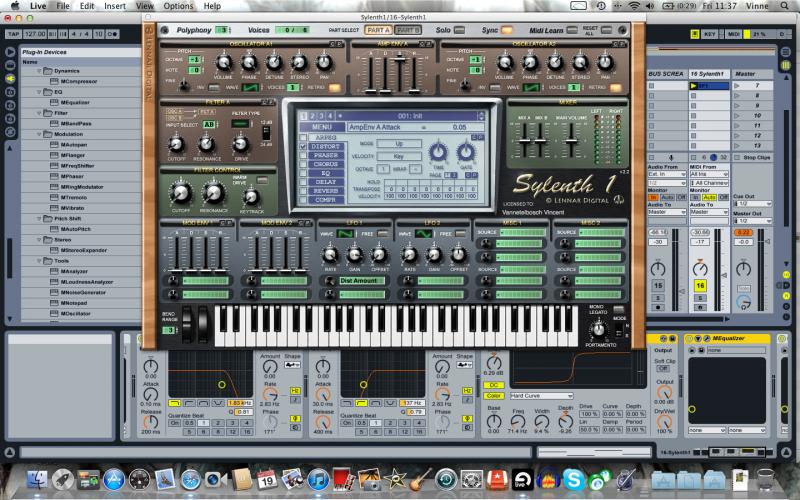Click the pitch bend wheel
800x500 pixels.
click(187, 323)
